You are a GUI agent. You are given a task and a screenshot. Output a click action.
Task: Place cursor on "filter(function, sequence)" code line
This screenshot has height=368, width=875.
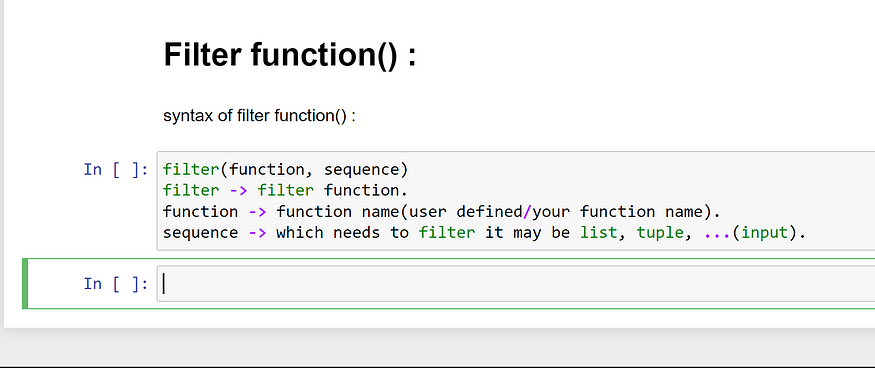pyautogui.click(x=285, y=169)
